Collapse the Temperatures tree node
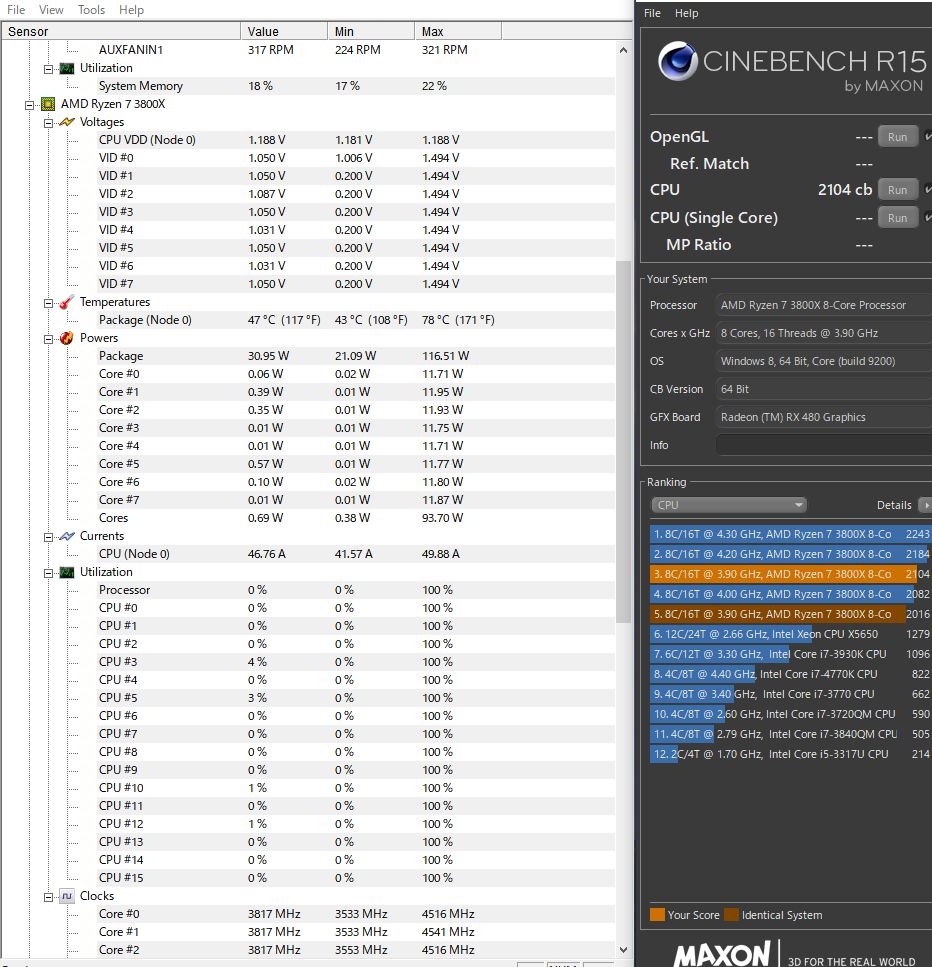Viewport: 932px width, 967px height. [x=48, y=303]
